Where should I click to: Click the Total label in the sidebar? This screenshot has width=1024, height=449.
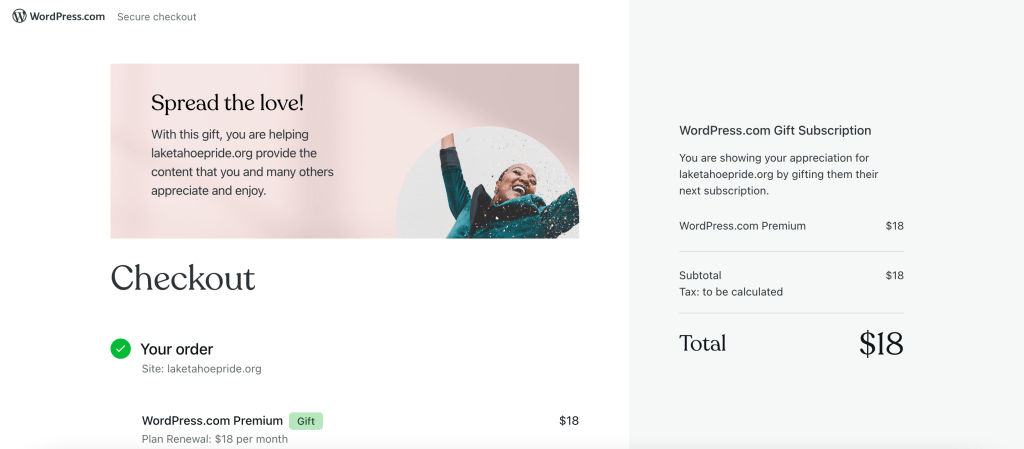(702, 344)
